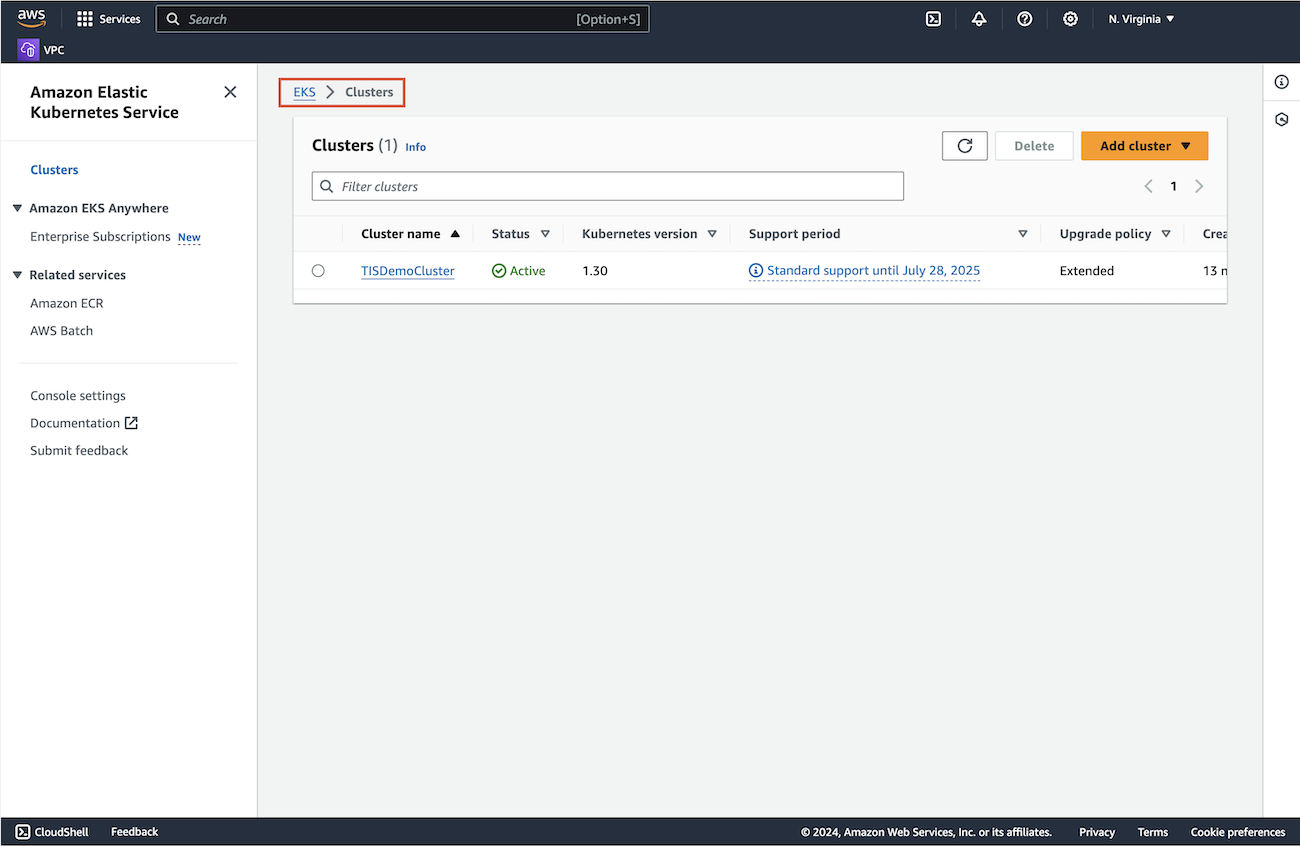Open the notifications bell
This screenshot has height=846, width=1300.
click(979, 19)
